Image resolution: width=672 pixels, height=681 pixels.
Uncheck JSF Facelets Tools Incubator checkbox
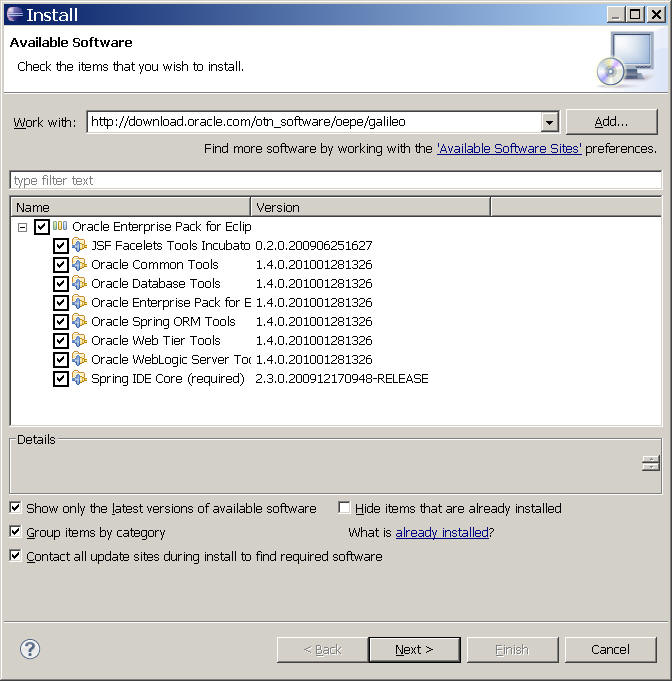point(61,246)
